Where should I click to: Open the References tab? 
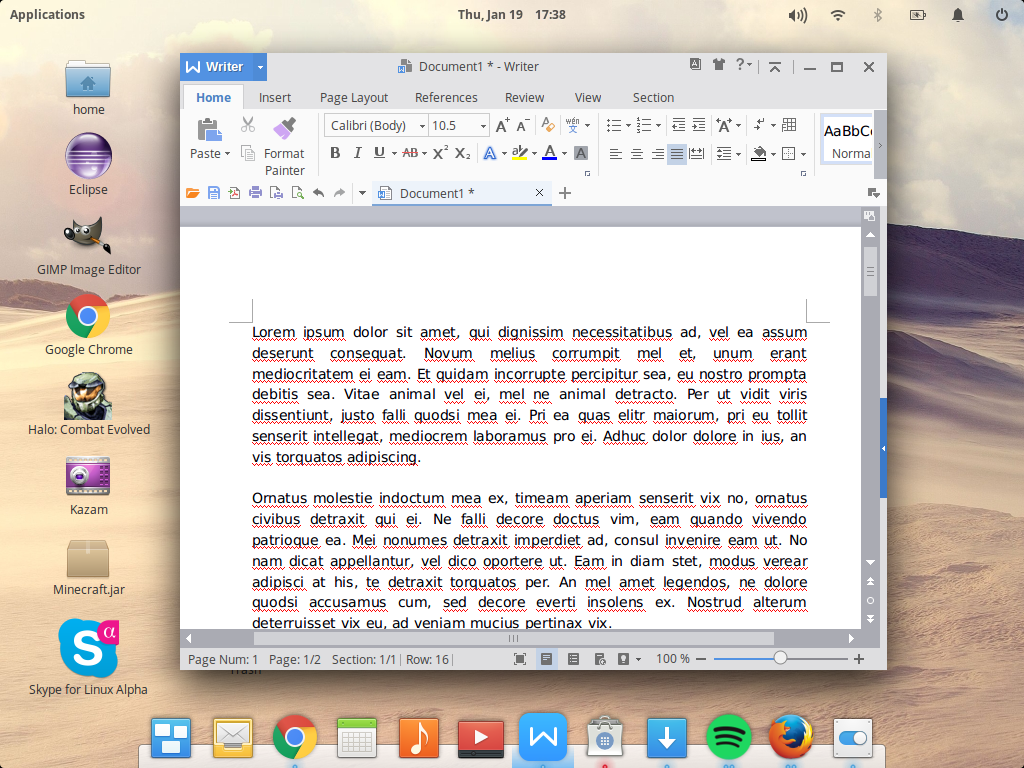446,97
